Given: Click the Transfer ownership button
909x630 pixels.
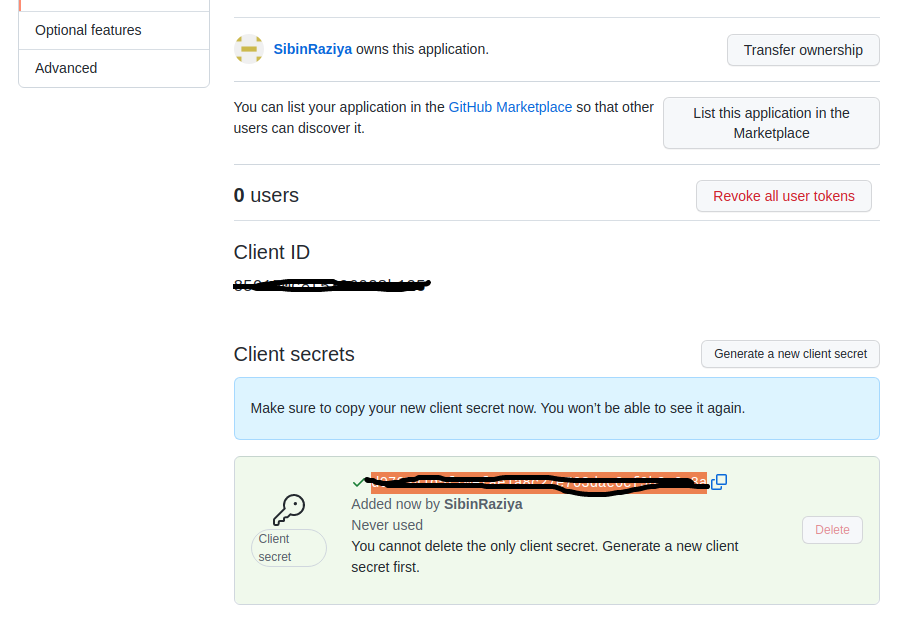Looking at the screenshot, I should coord(803,49).
